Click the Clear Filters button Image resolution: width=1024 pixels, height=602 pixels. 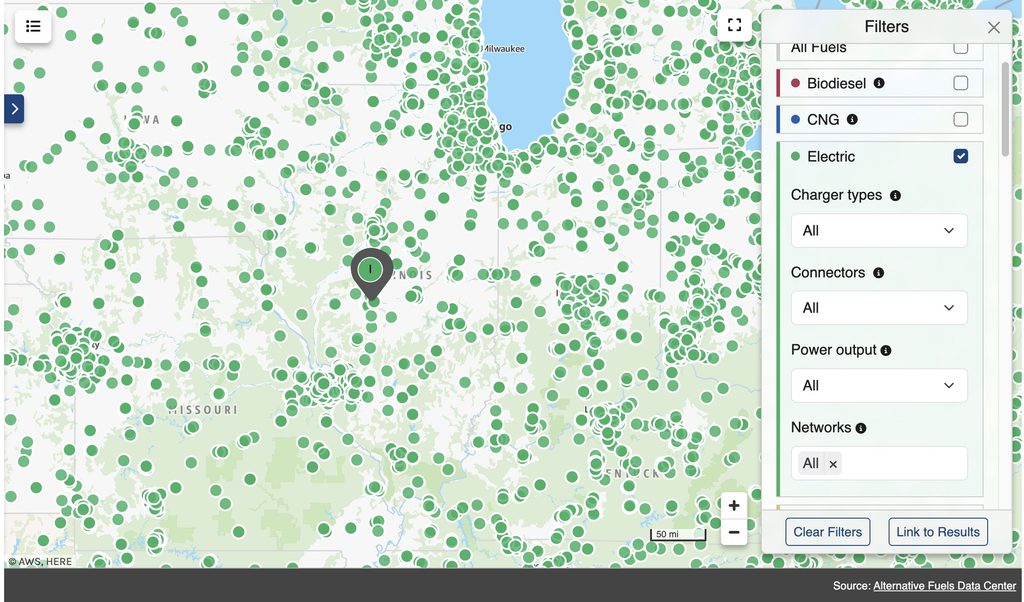[827, 531]
